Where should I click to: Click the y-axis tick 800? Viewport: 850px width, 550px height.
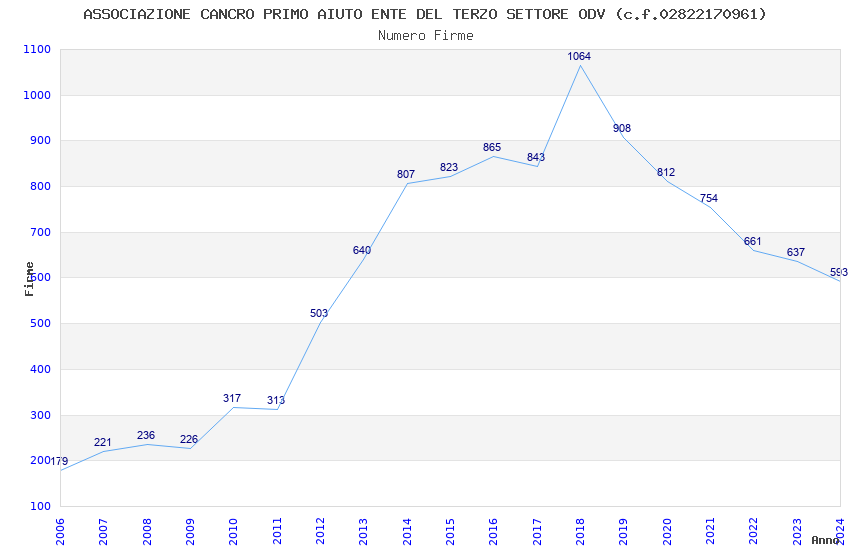[x=40, y=186]
